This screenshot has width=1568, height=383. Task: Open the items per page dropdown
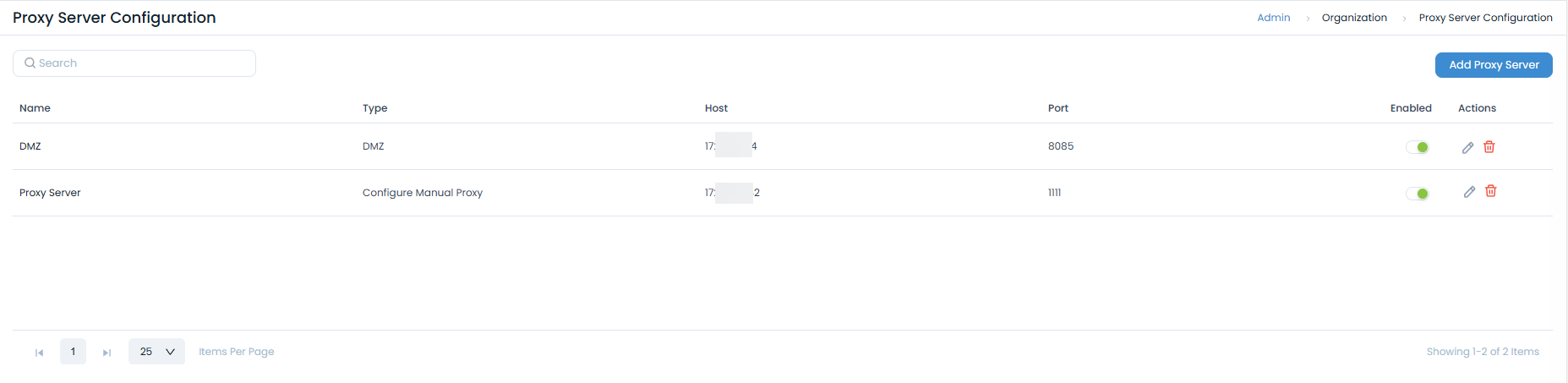click(x=156, y=352)
